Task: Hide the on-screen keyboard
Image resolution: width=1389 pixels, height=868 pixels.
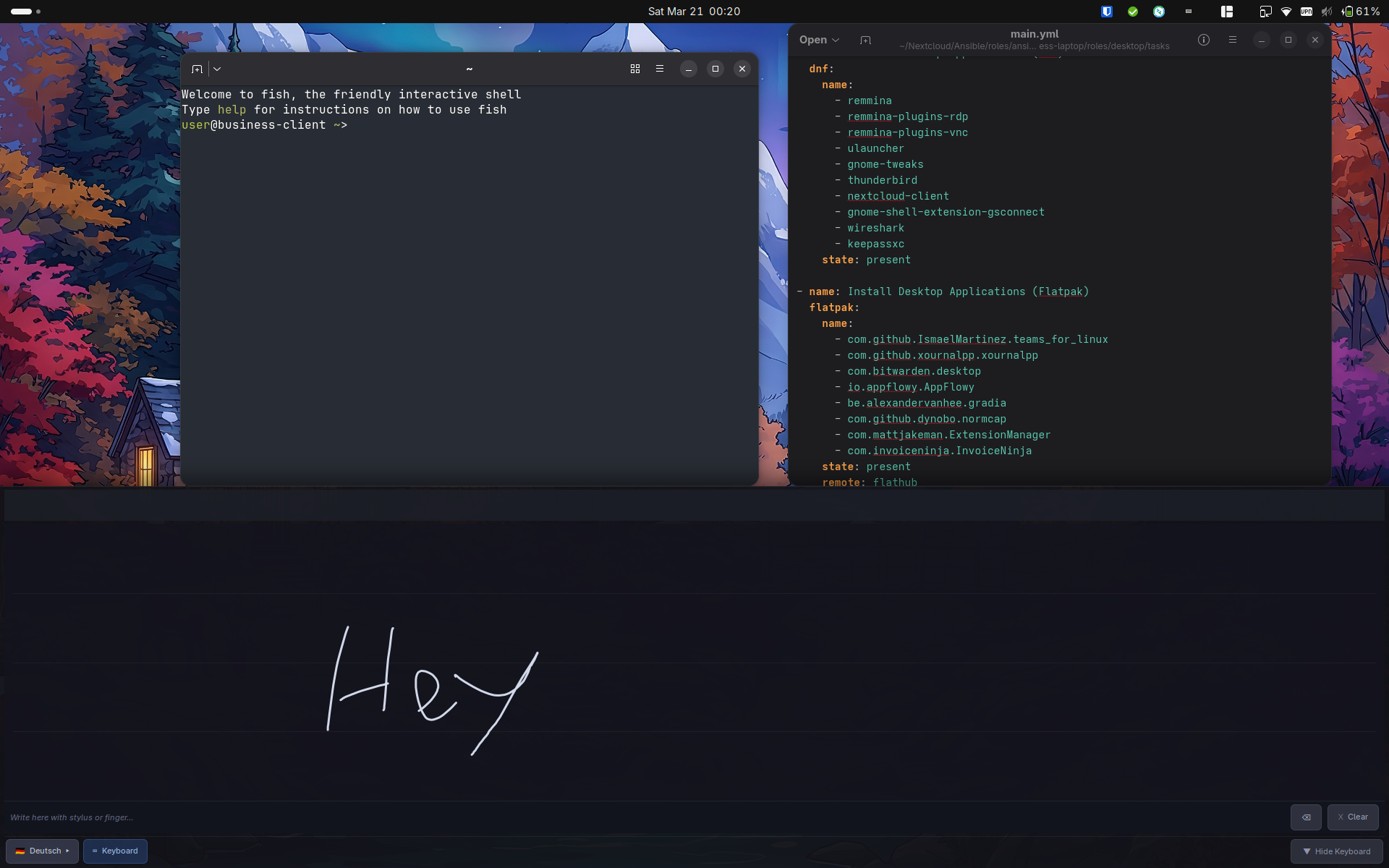Action: [x=1336, y=851]
